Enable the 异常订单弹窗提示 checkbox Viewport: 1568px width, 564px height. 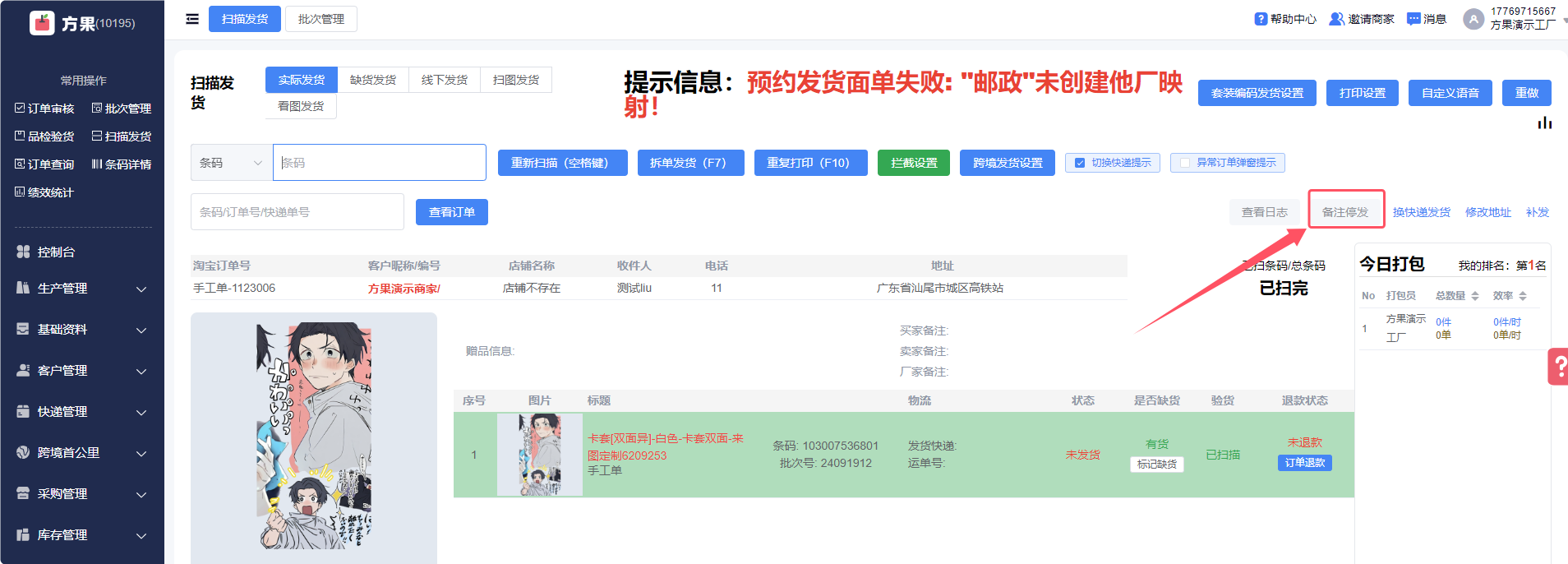click(x=1185, y=163)
